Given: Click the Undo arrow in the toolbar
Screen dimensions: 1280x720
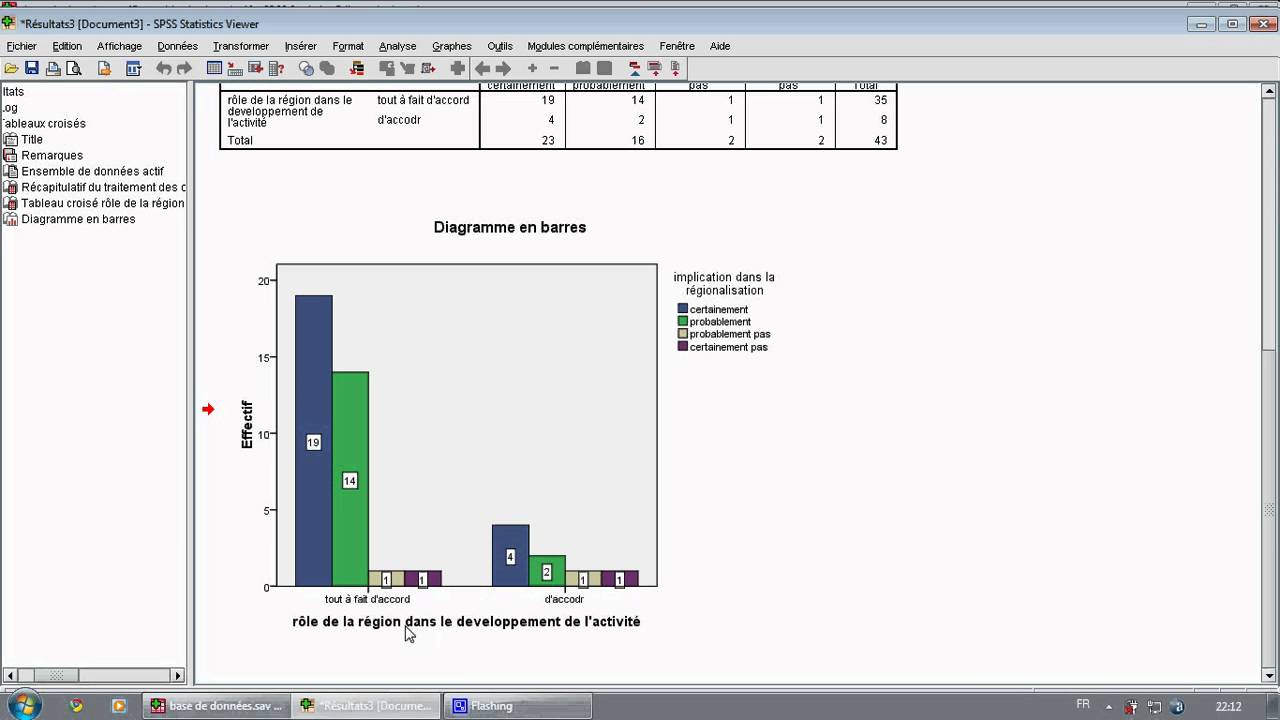Looking at the screenshot, I should (164, 68).
